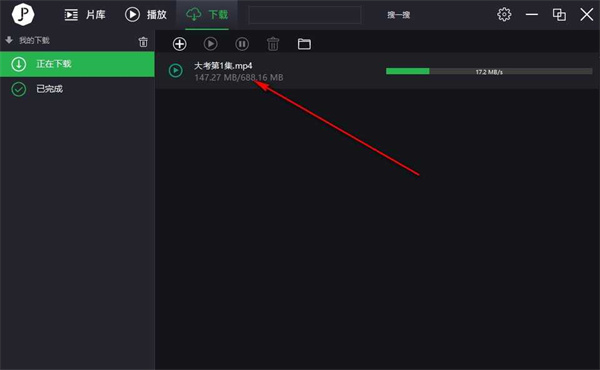600x370 pixels.
Task: Click the app logo in top-left corner
Action: 23,14
